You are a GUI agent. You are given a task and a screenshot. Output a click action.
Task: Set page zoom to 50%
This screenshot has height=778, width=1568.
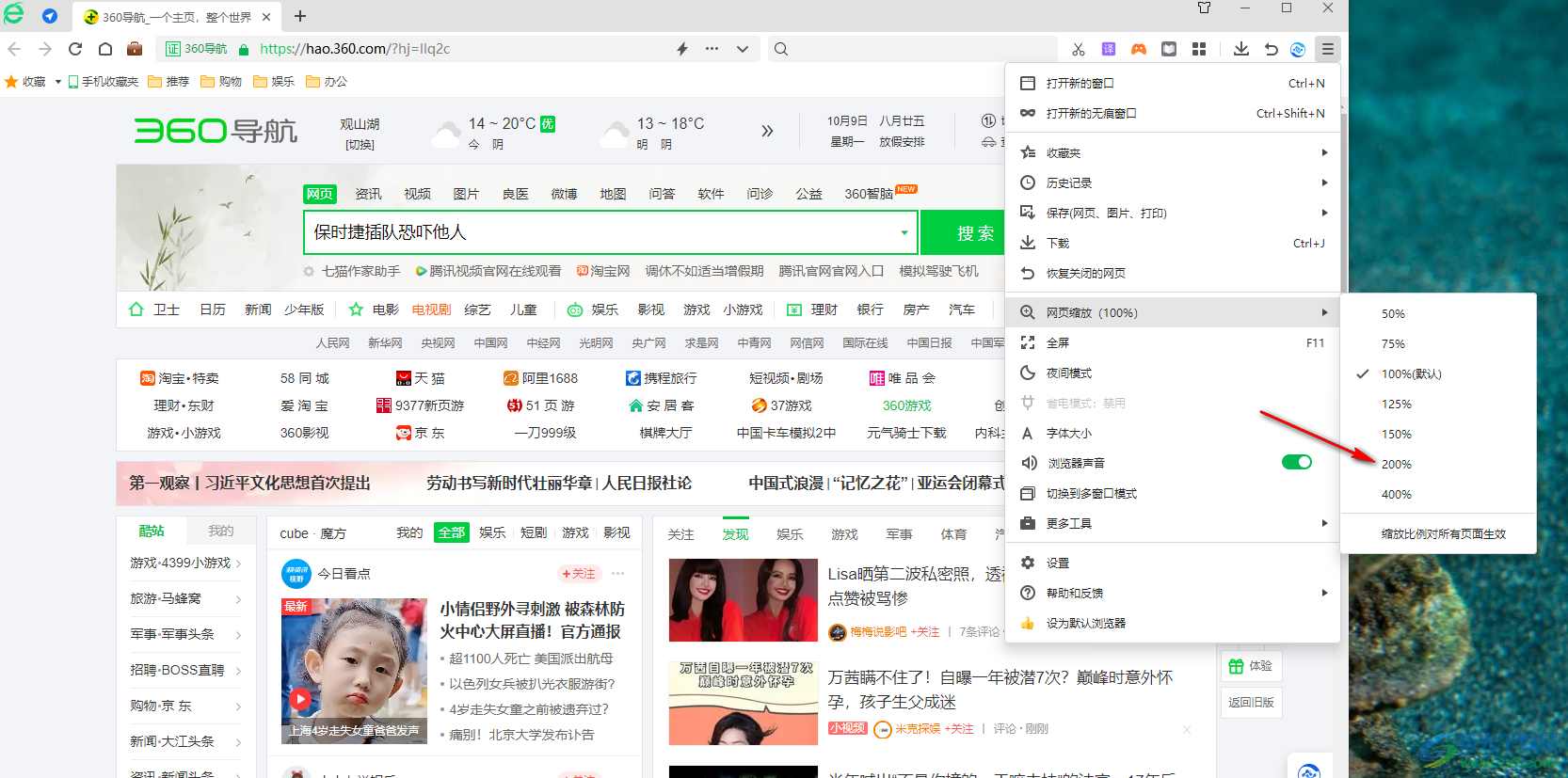(x=1438, y=313)
